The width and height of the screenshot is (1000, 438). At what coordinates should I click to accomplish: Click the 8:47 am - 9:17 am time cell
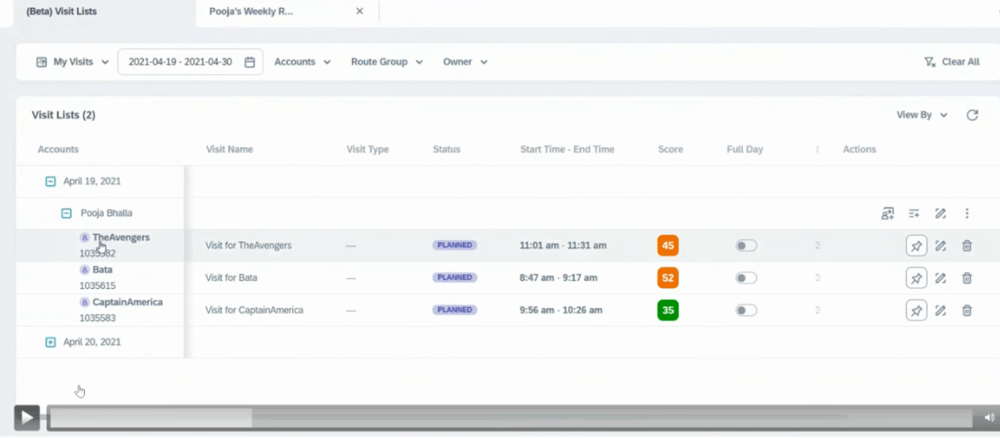tap(559, 278)
